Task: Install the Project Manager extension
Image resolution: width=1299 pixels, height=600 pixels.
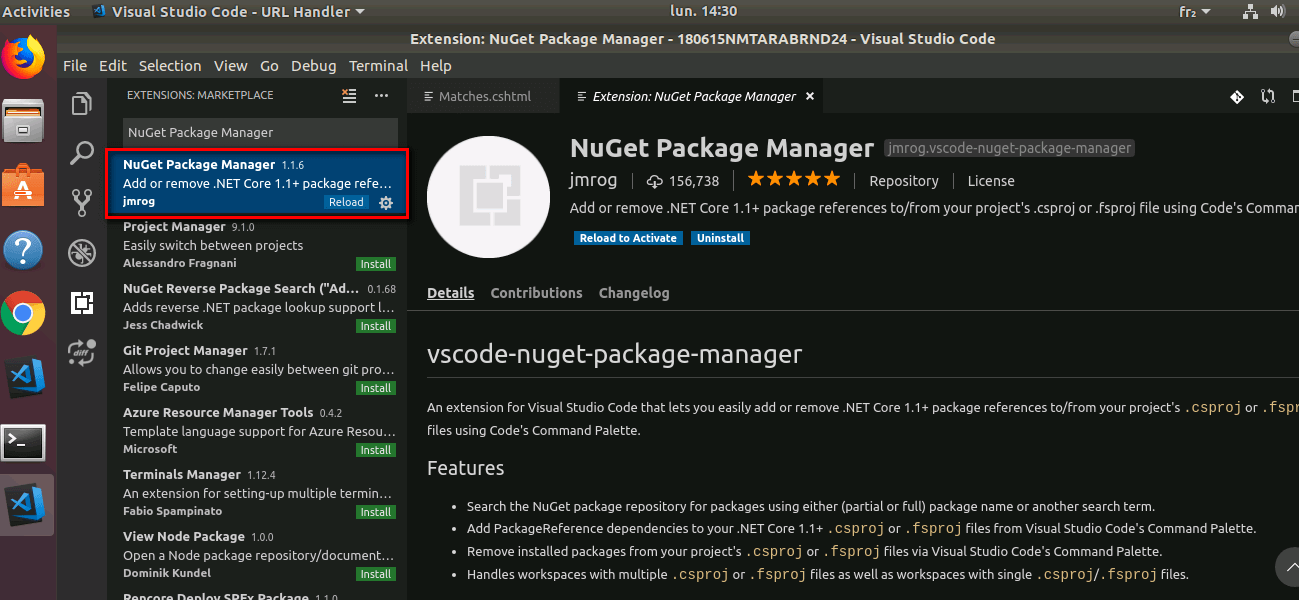Action: [x=376, y=264]
